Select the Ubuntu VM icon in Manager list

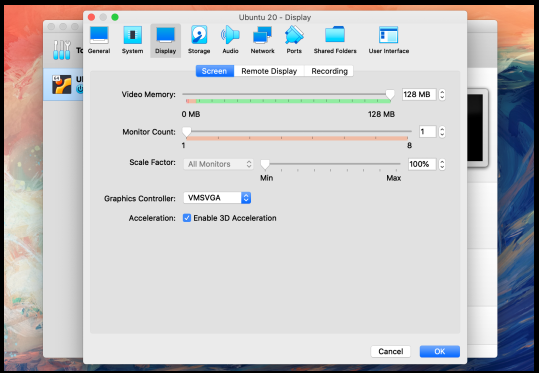62,85
